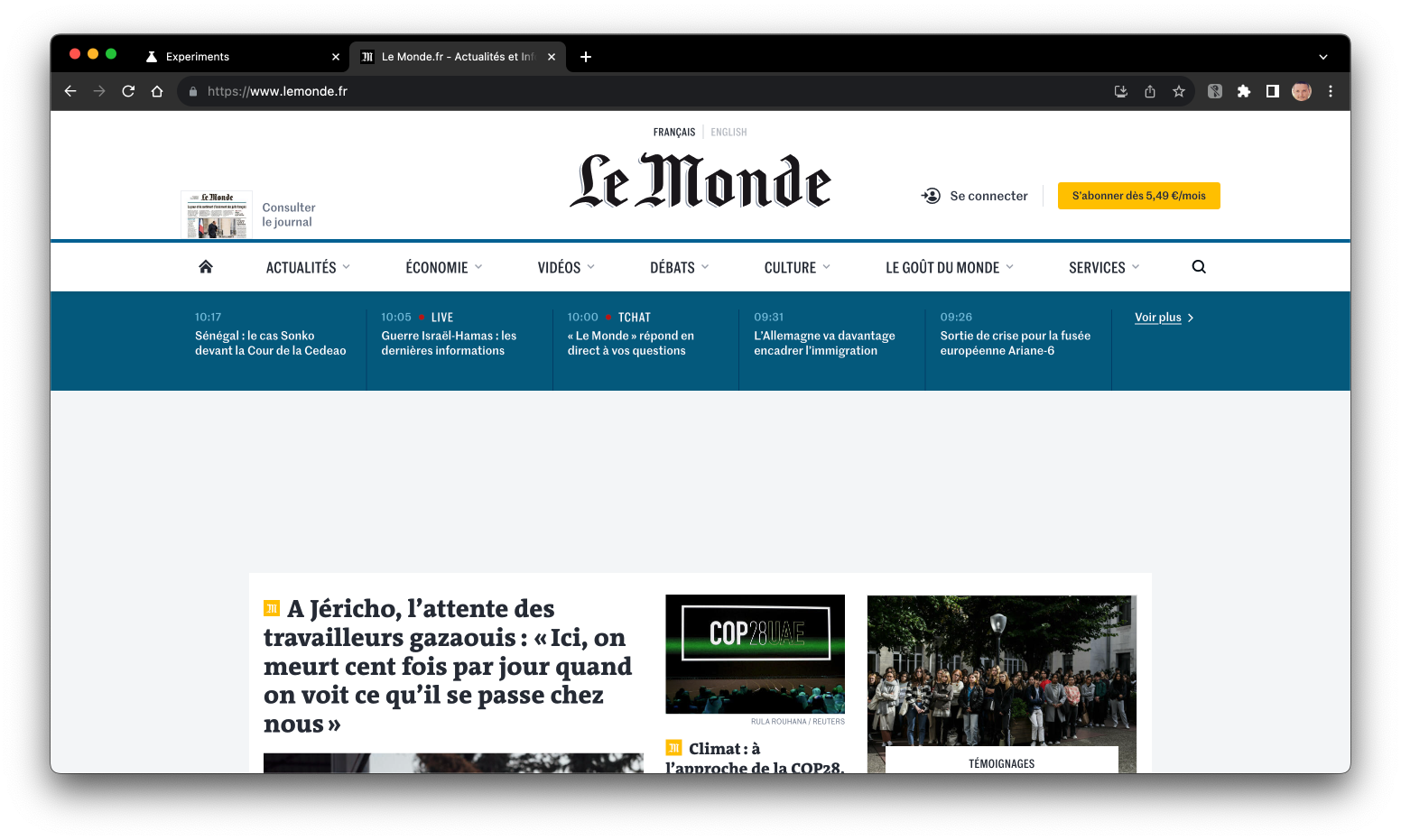Click the S'abonner subscription button
Screen dimensions: 1401x840
[1138, 196]
